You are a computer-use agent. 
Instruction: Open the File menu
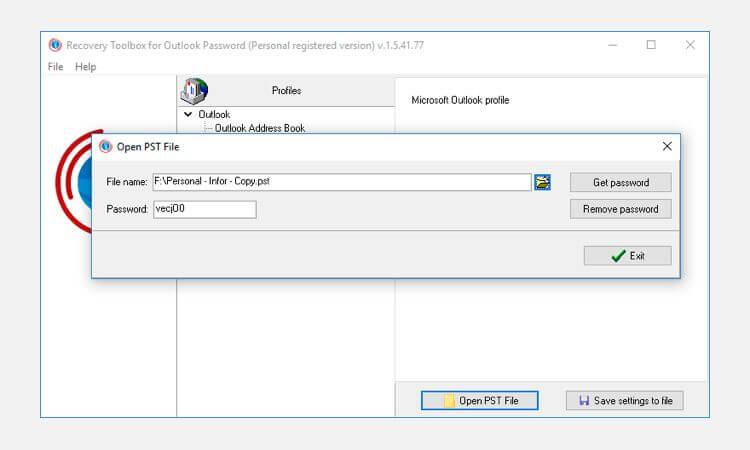[55, 67]
